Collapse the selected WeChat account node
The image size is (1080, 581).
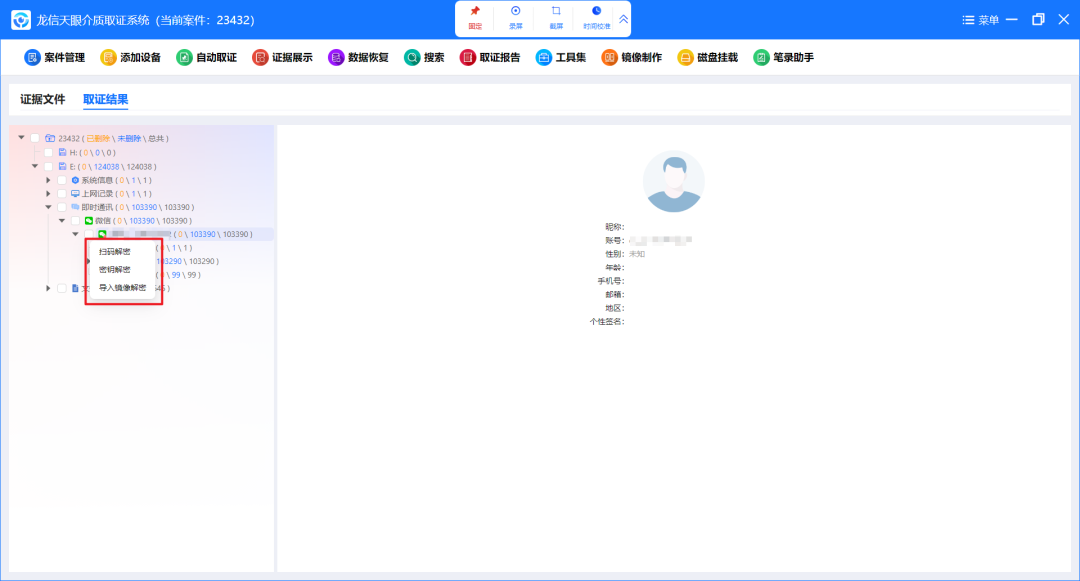75,234
